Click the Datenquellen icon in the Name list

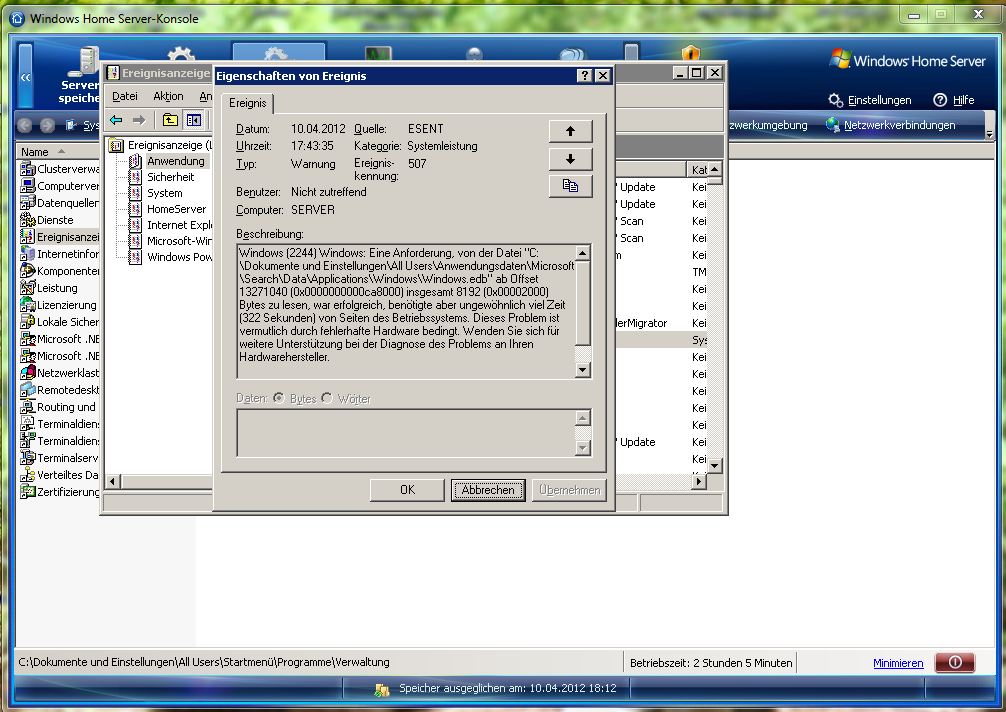tap(28, 203)
